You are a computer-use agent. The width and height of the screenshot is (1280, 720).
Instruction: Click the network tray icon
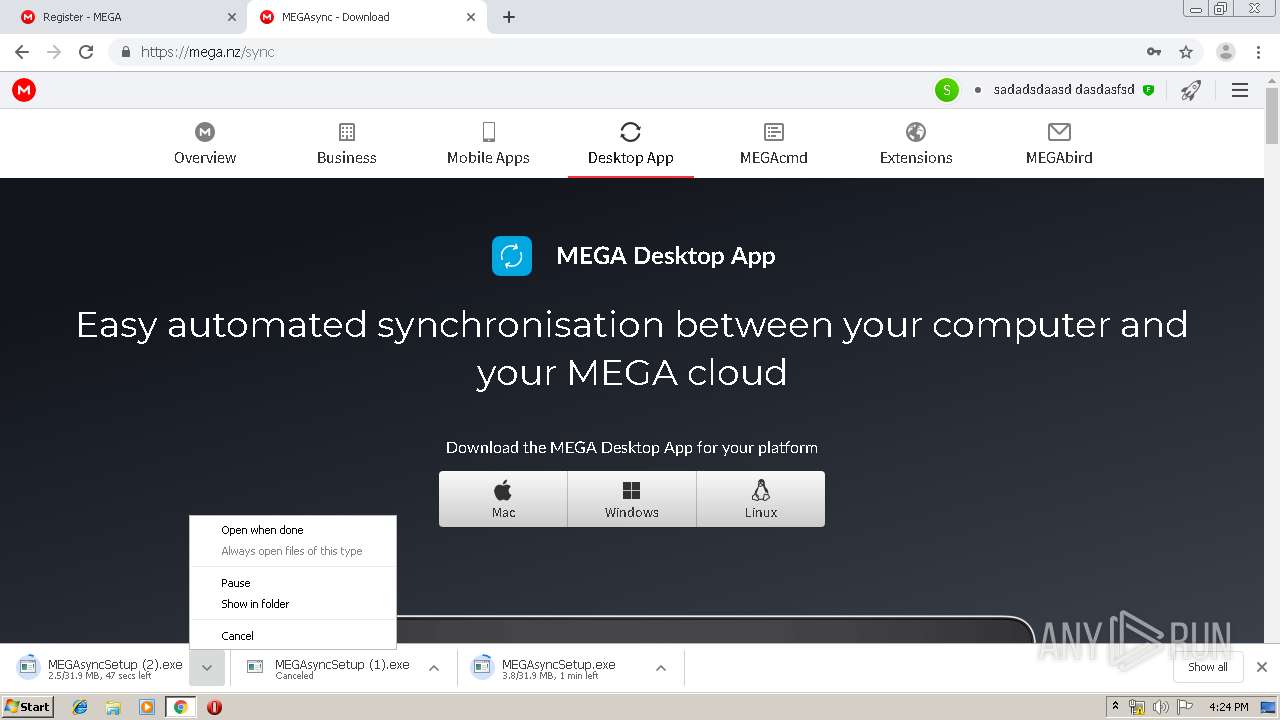1137,707
